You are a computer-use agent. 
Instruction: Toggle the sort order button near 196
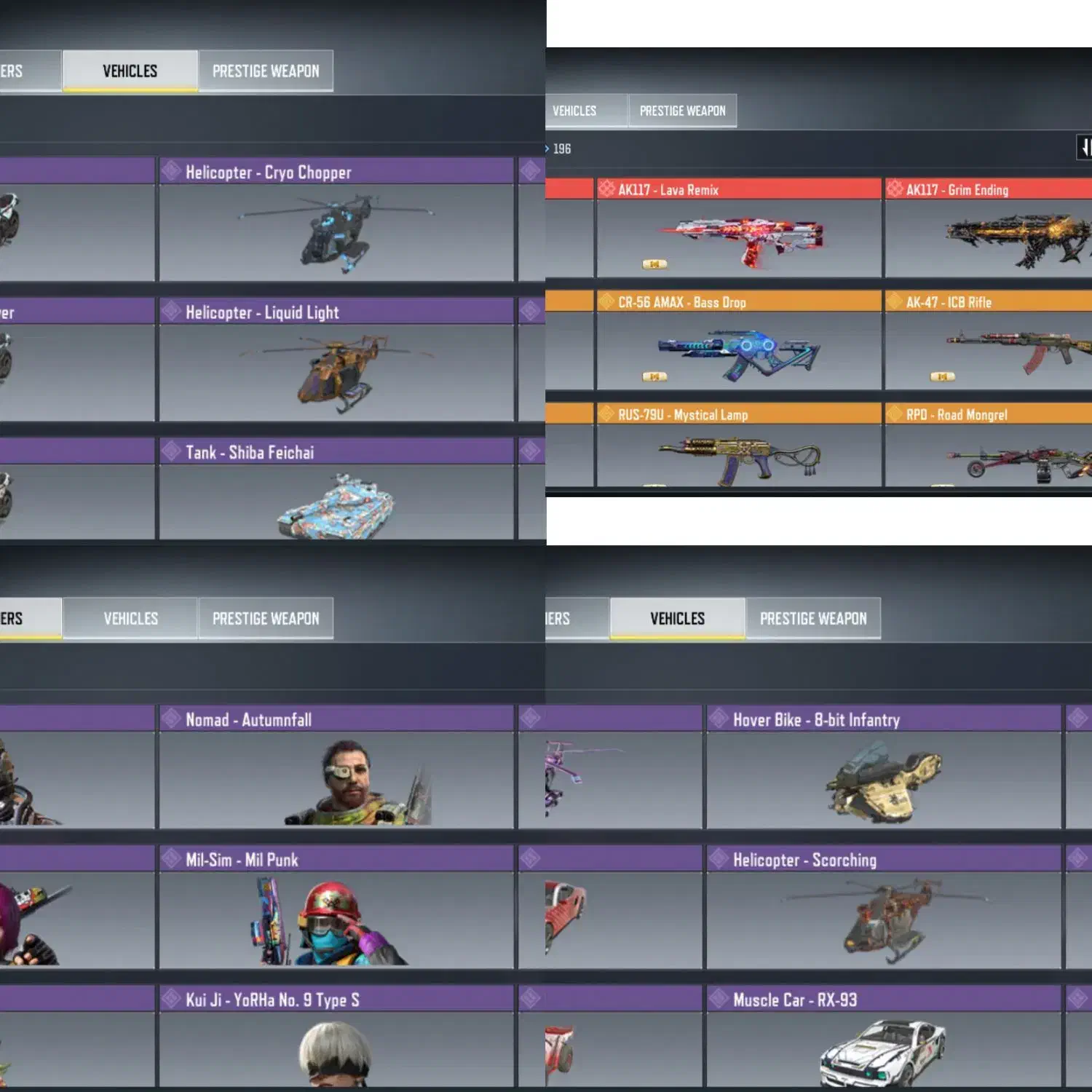1085,148
